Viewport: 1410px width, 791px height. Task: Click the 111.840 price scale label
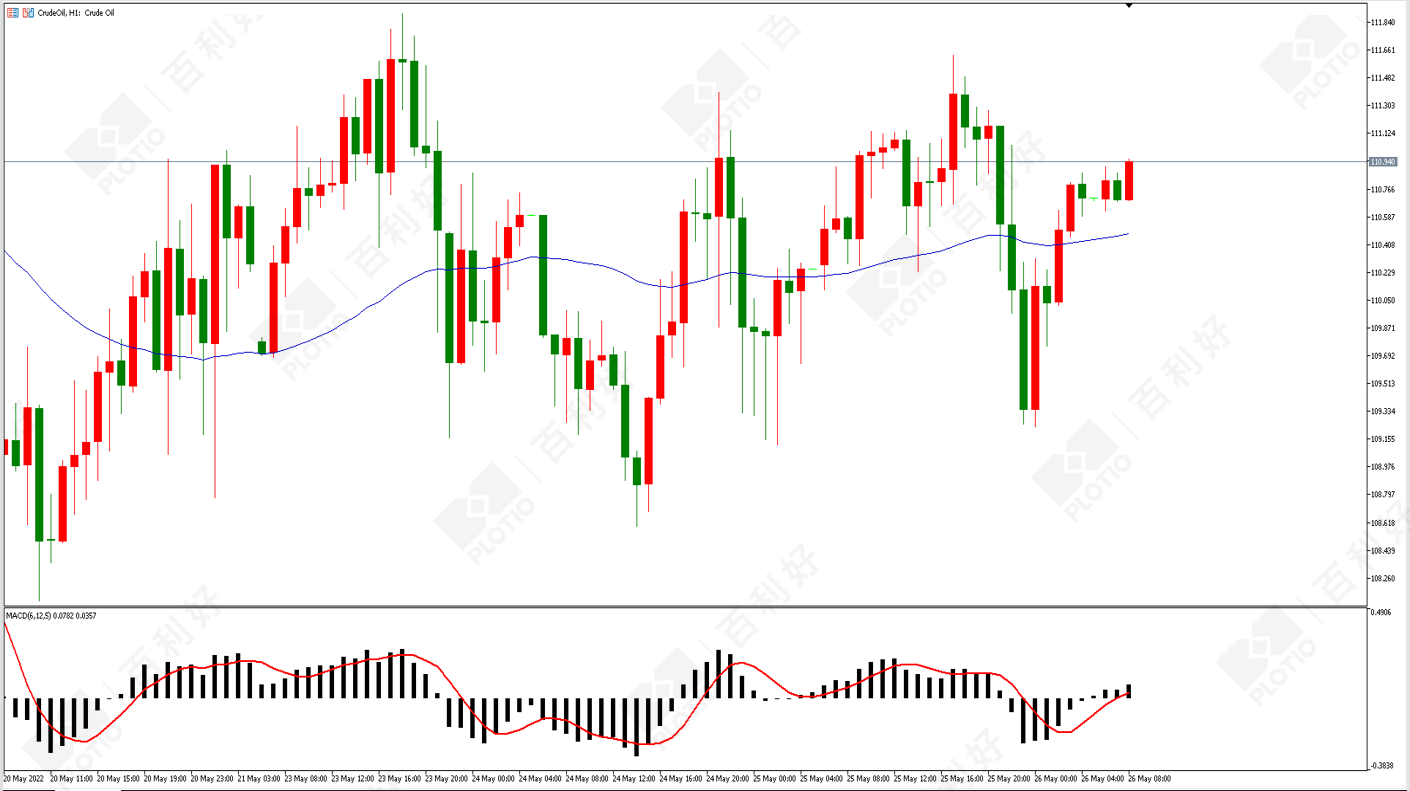(x=1383, y=23)
